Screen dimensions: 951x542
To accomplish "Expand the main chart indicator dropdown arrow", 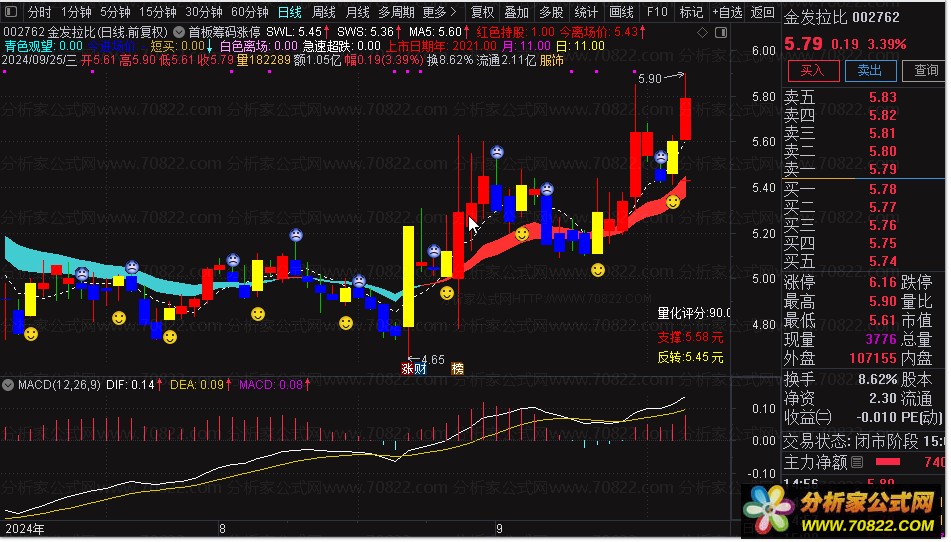I will [x=179, y=32].
